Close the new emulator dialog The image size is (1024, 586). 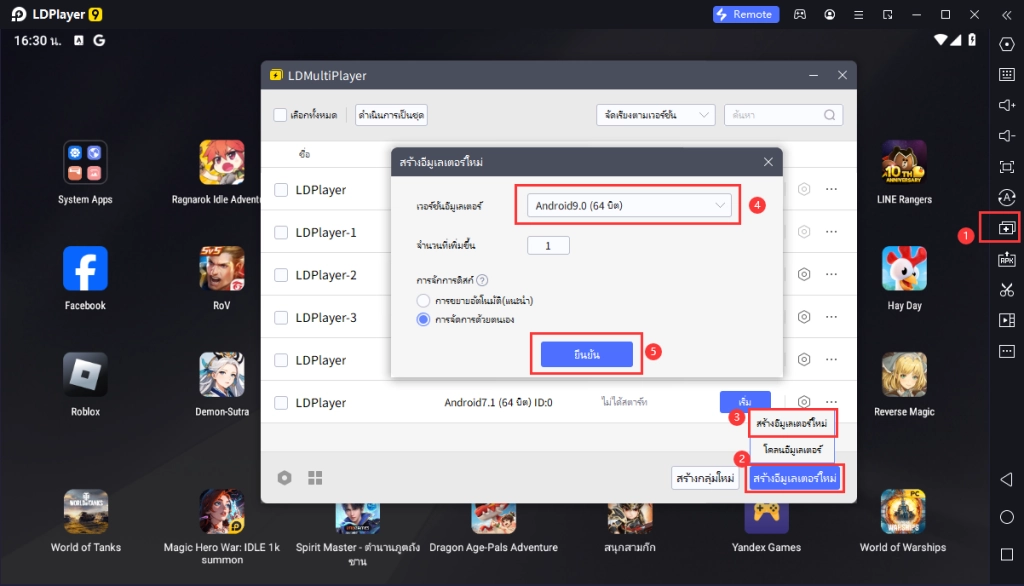pyautogui.click(x=768, y=162)
